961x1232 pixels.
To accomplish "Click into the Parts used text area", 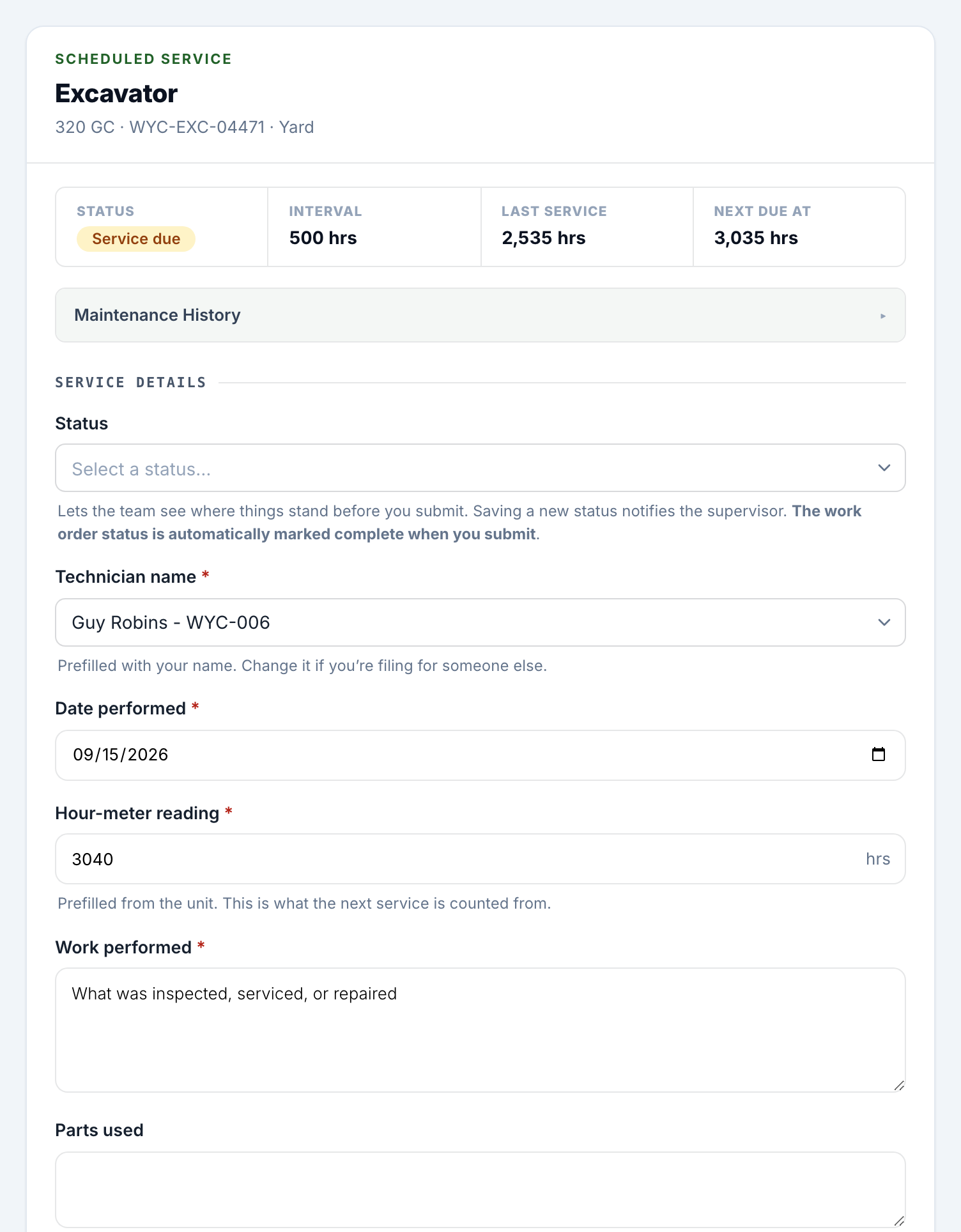I will (480, 1190).
